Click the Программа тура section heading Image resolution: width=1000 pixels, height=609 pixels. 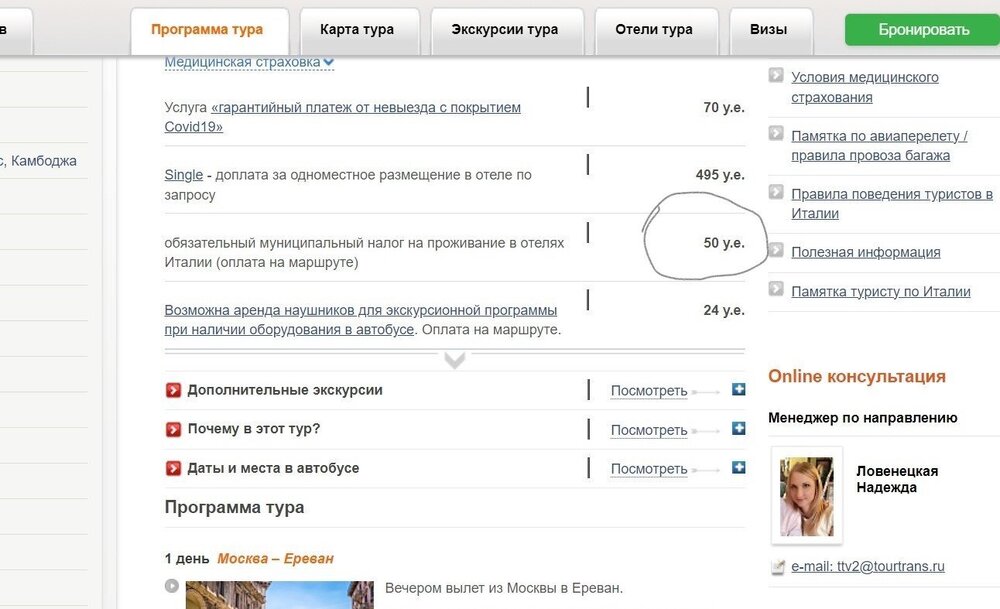tap(234, 508)
